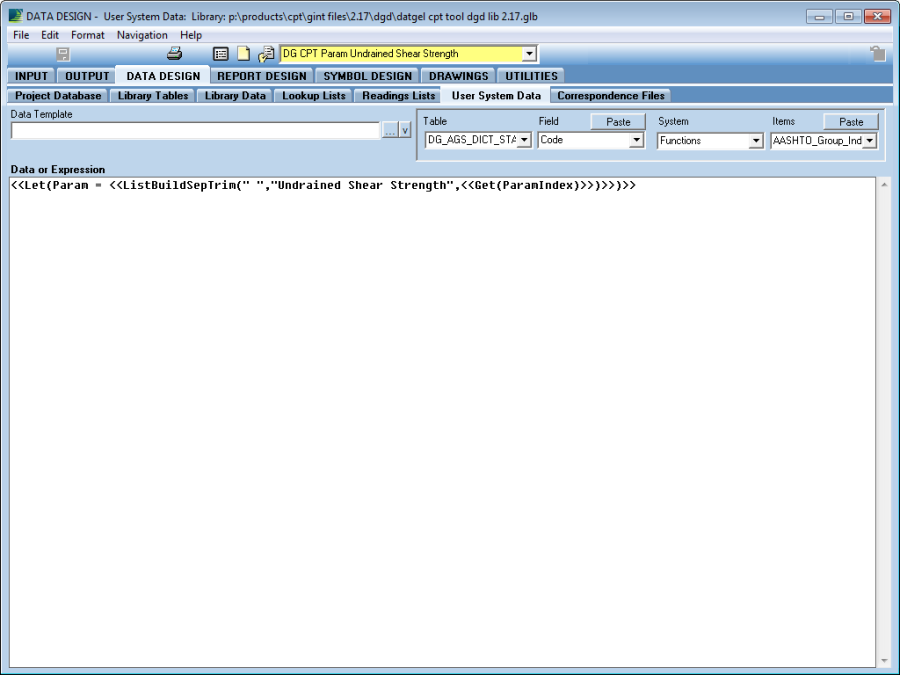Click the ellipsis browse button for Data Template
Screen dimensions: 900x675
[389, 130]
